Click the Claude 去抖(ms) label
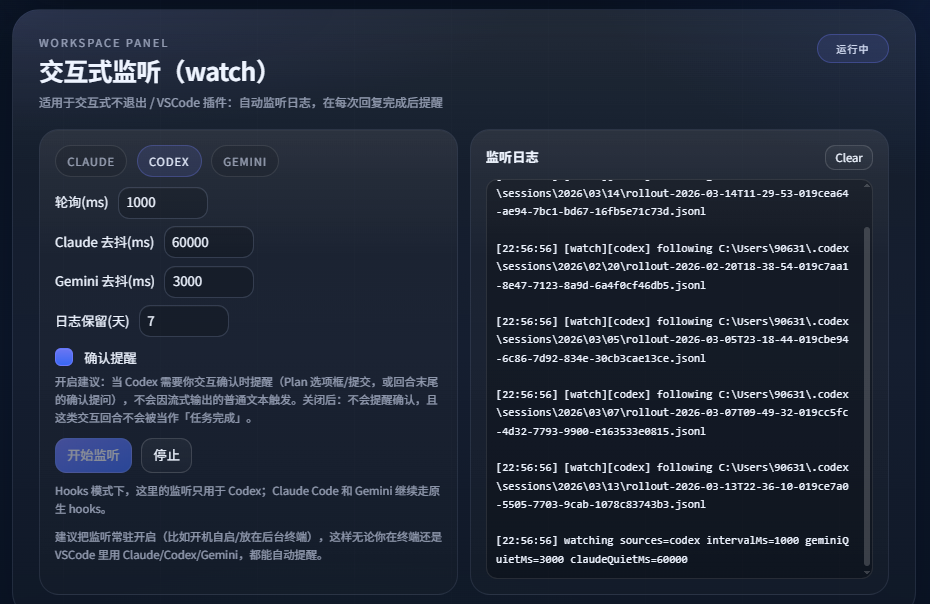This screenshot has height=604, width=930. (104, 242)
